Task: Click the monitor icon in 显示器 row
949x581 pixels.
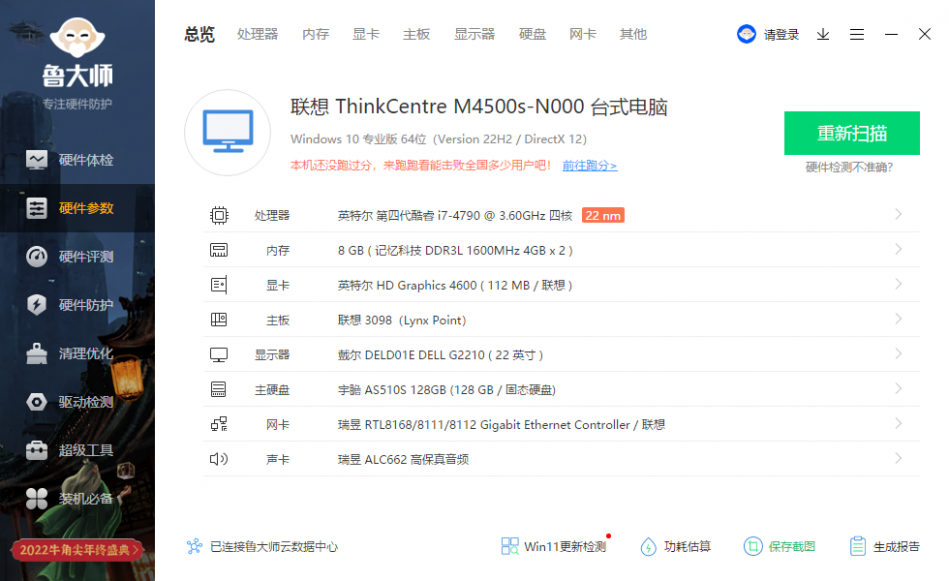Action: [219, 355]
